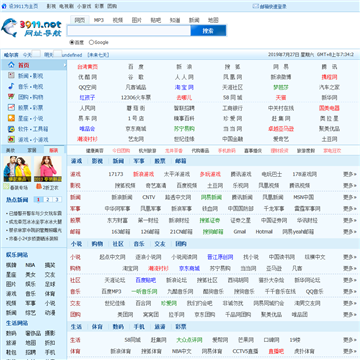Viewport: 360px width, 360px height.
Task: Click the green icon beside 春装专场
Action: [6, 187]
